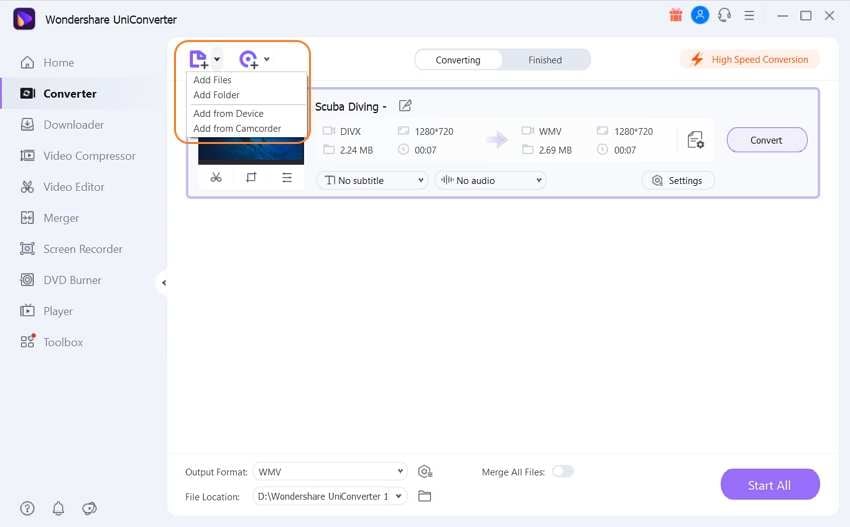Open the help question mark icon
The width and height of the screenshot is (850, 527).
click(27, 508)
